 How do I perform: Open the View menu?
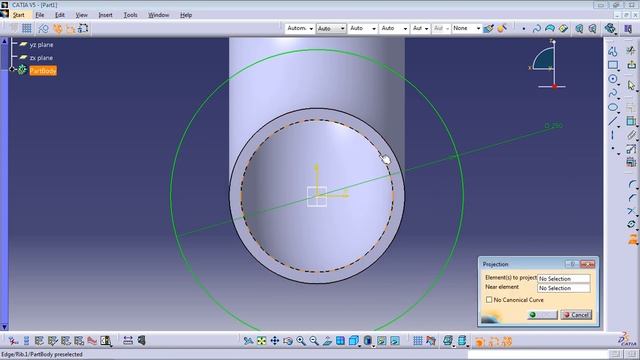point(81,15)
